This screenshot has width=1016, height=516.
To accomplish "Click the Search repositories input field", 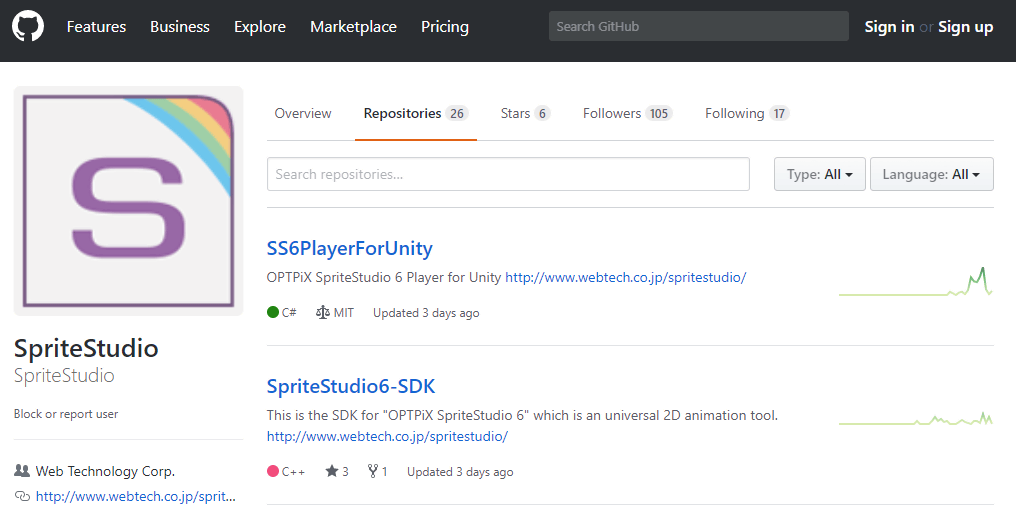I will point(508,174).
